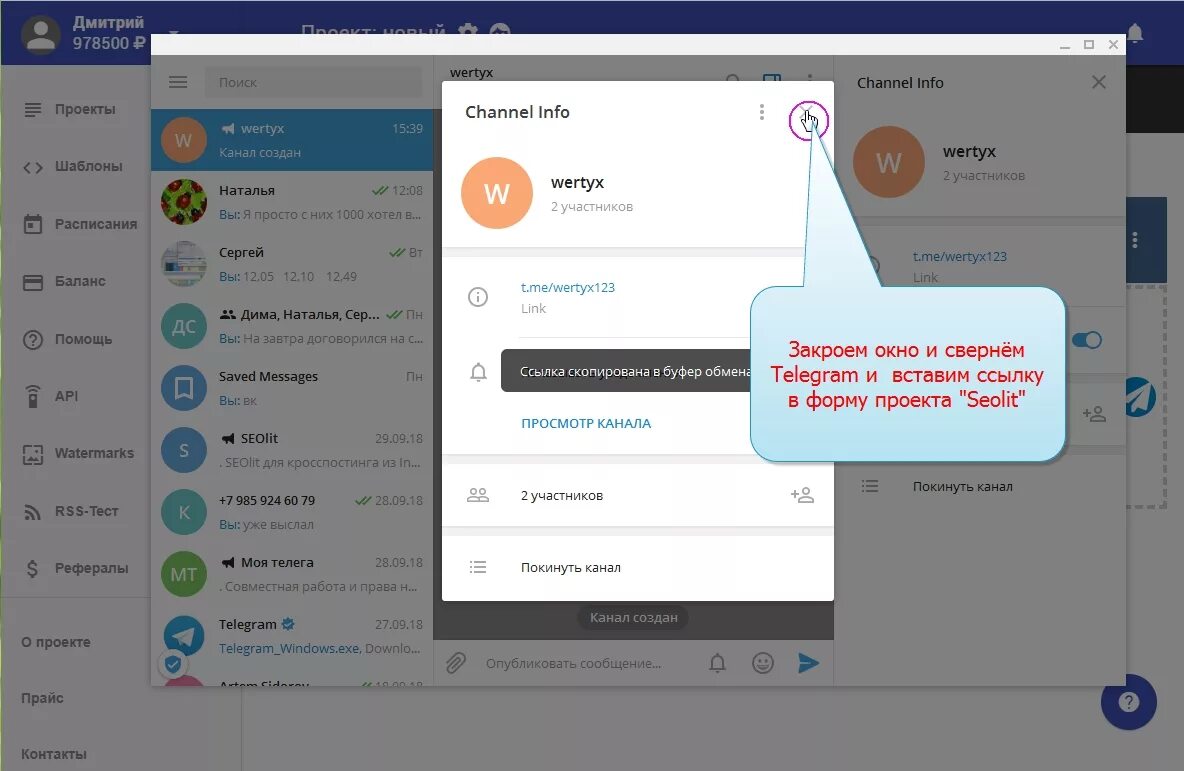Open the verified Telegram chat
The image size is (1184, 771).
pos(292,635)
